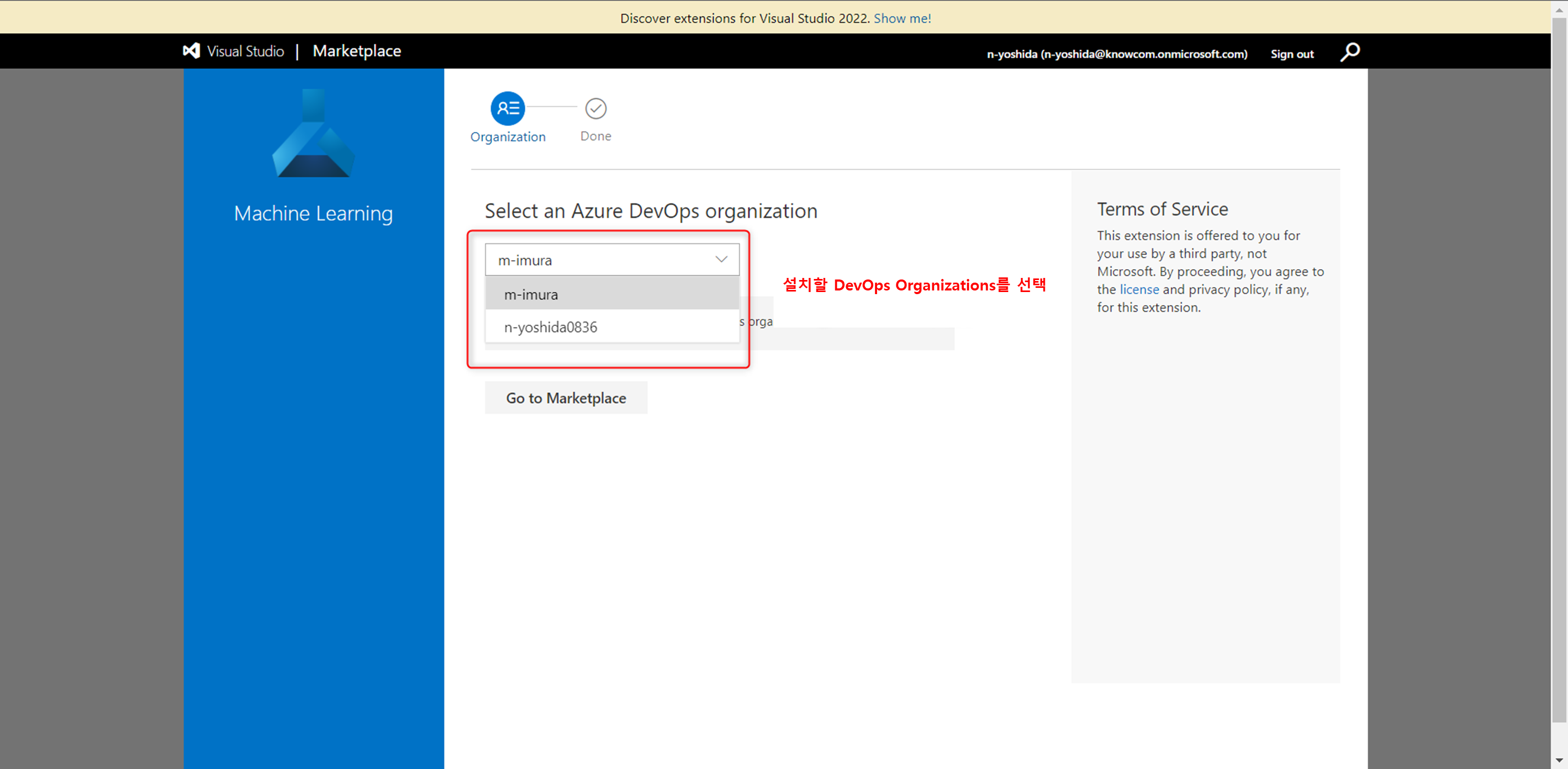The height and width of the screenshot is (769, 1568).
Task: Click the Done checkmark step icon
Action: pyautogui.click(x=595, y=108)
